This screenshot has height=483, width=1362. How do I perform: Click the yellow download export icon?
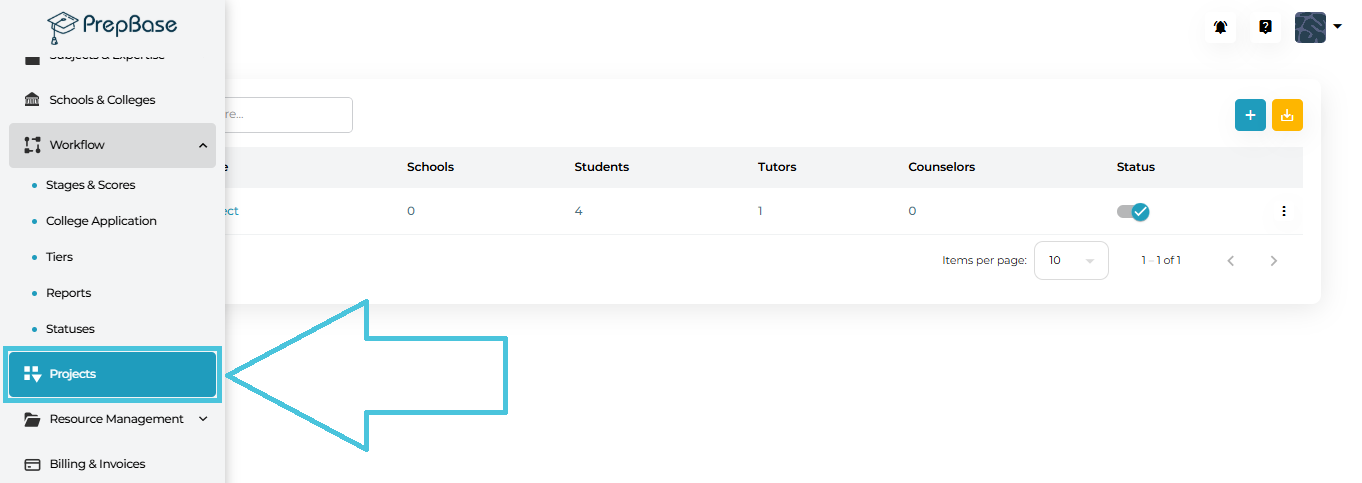coord(1287,115)
